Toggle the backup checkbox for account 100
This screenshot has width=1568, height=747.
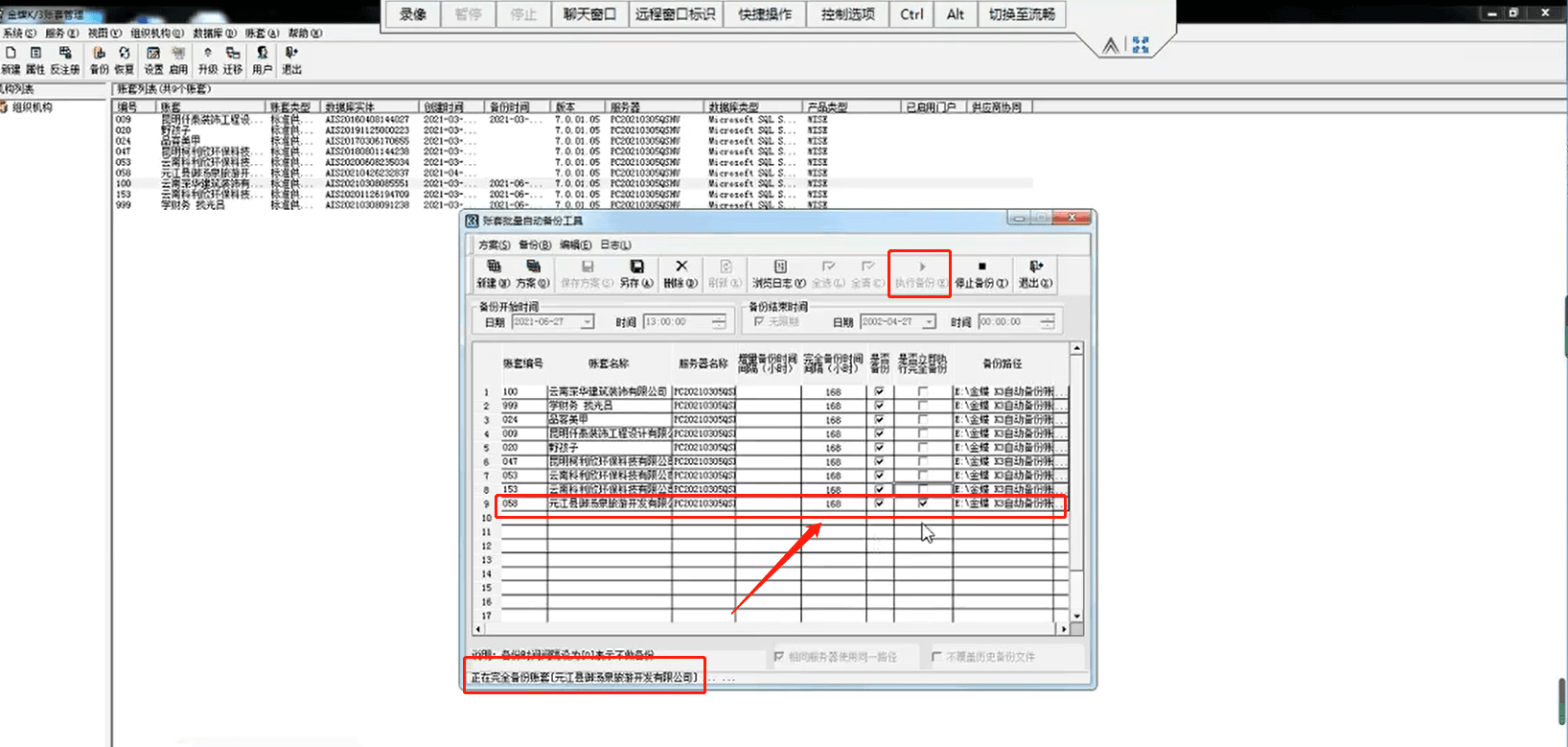(x=879, y=391)
